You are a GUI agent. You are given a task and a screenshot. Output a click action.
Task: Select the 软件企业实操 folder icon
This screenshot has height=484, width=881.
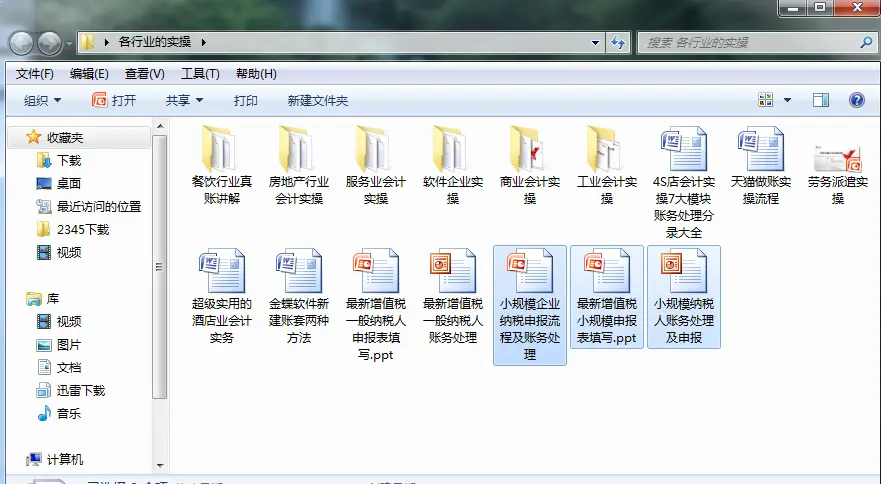[451, 149]
